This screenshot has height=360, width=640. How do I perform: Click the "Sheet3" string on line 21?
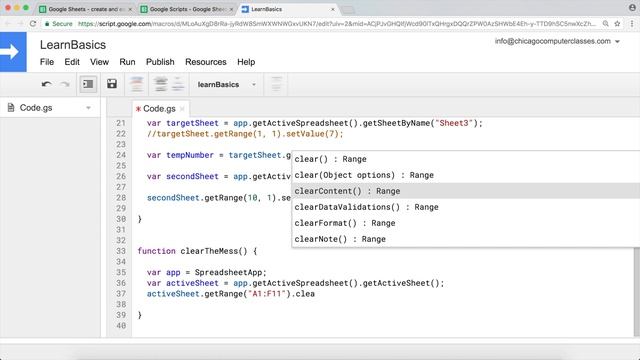coord(454,123)
